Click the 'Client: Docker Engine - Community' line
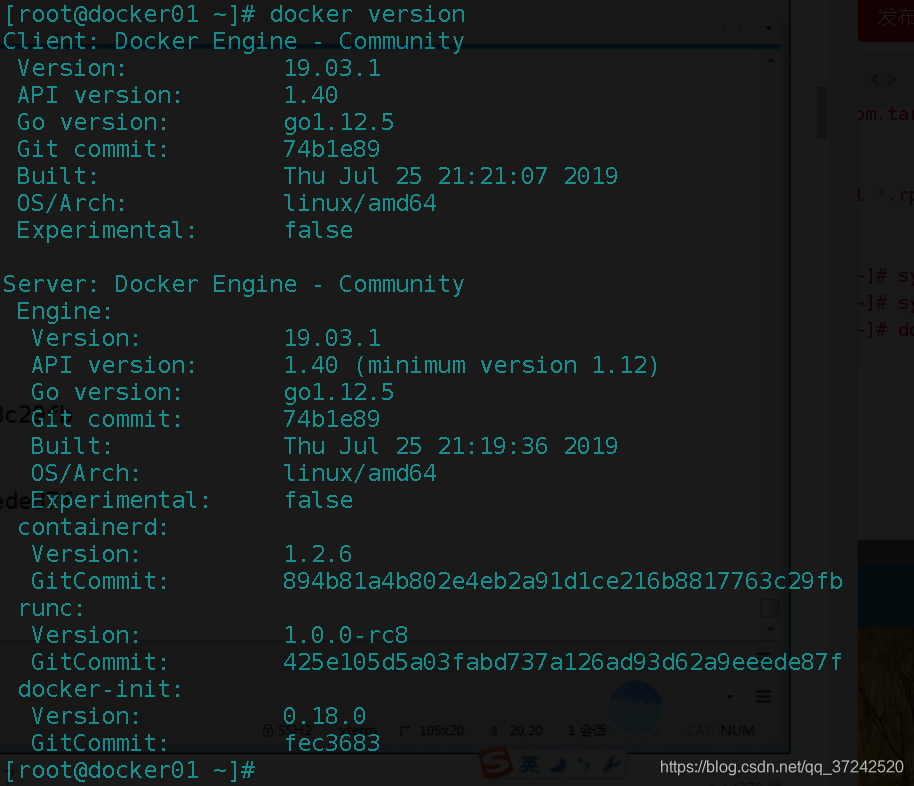Image resolution: width=914 pixels, height=786 pixels. pos(233,41)
